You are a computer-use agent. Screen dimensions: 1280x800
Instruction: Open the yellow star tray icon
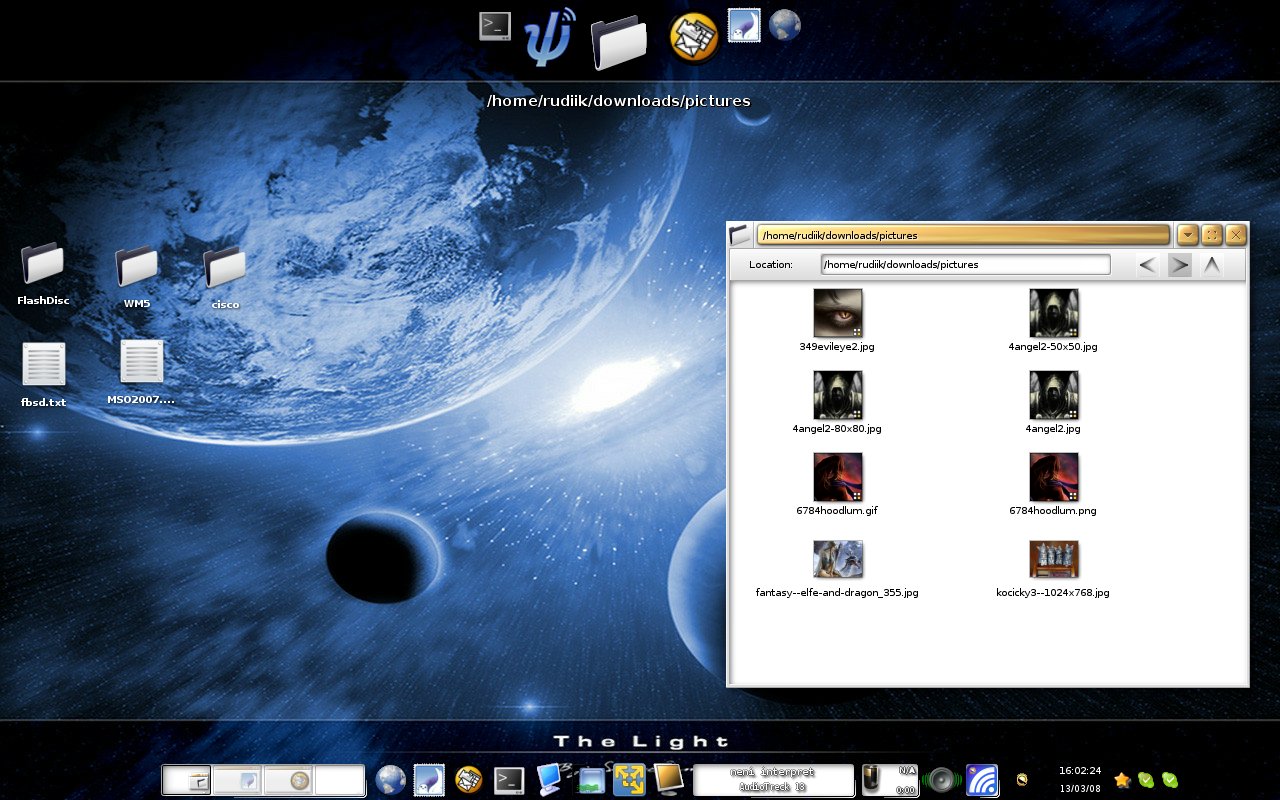tap(1122, 780)
